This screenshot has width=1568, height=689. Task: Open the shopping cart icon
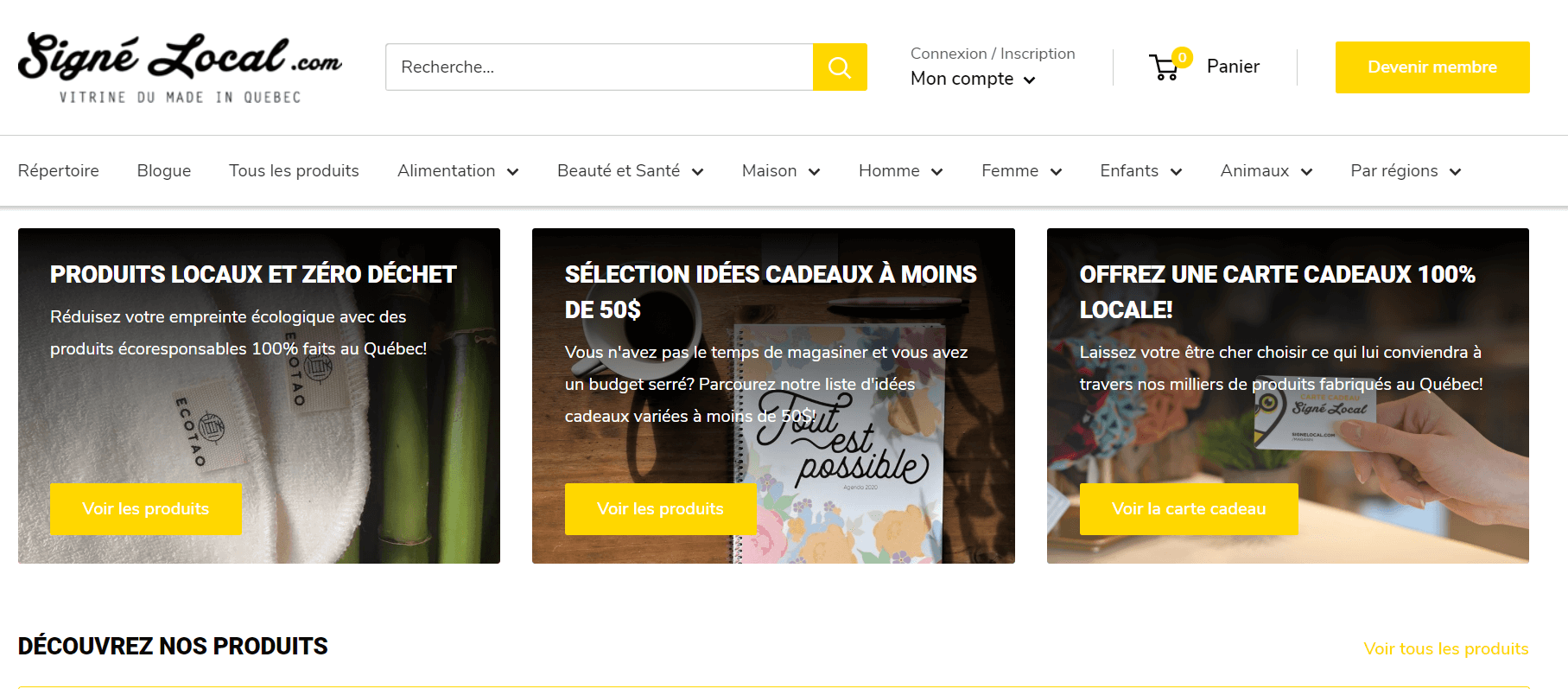[x=1165, y=67]
